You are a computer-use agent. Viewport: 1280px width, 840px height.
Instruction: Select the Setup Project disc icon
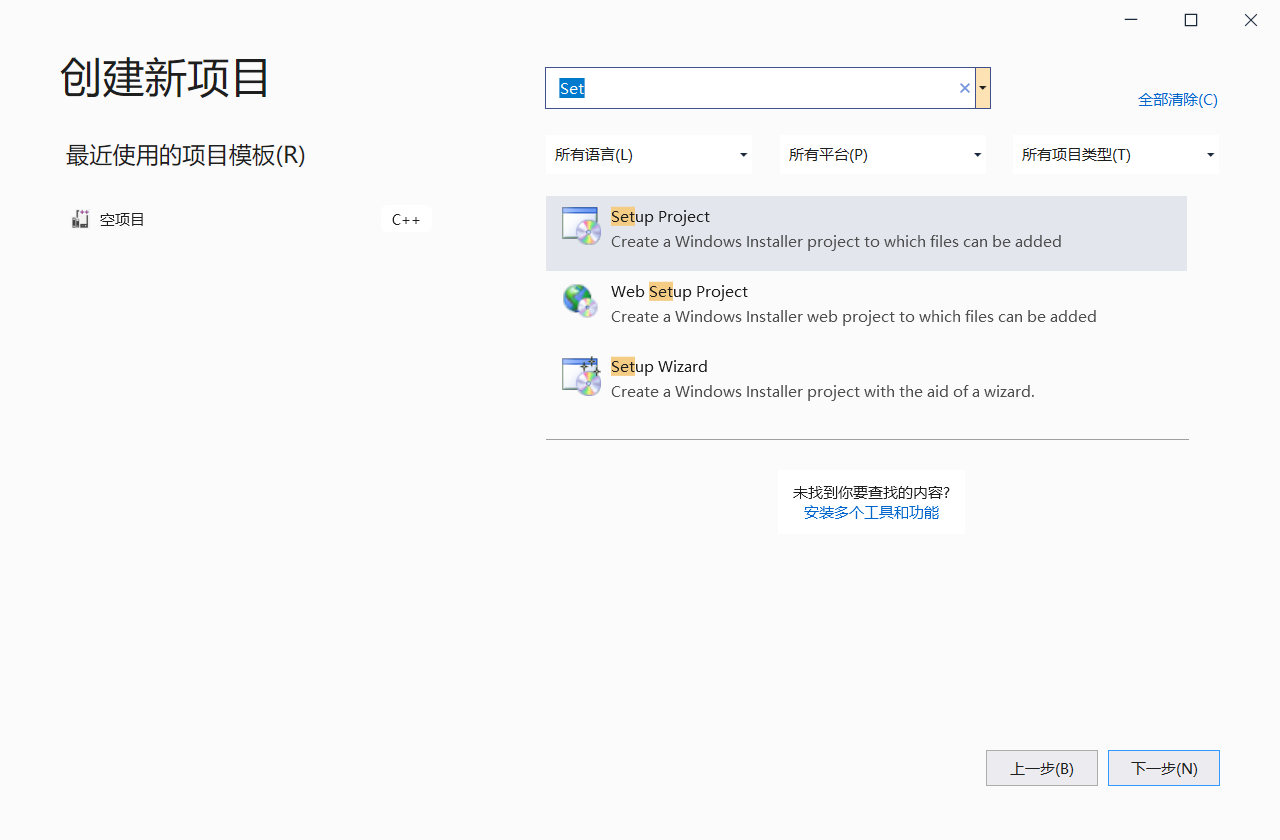click(x=580, y=226)
